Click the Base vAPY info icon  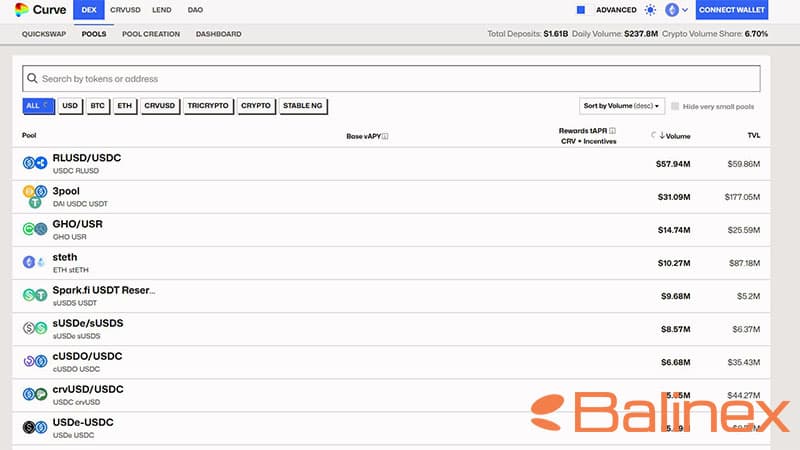coord(385,136)
